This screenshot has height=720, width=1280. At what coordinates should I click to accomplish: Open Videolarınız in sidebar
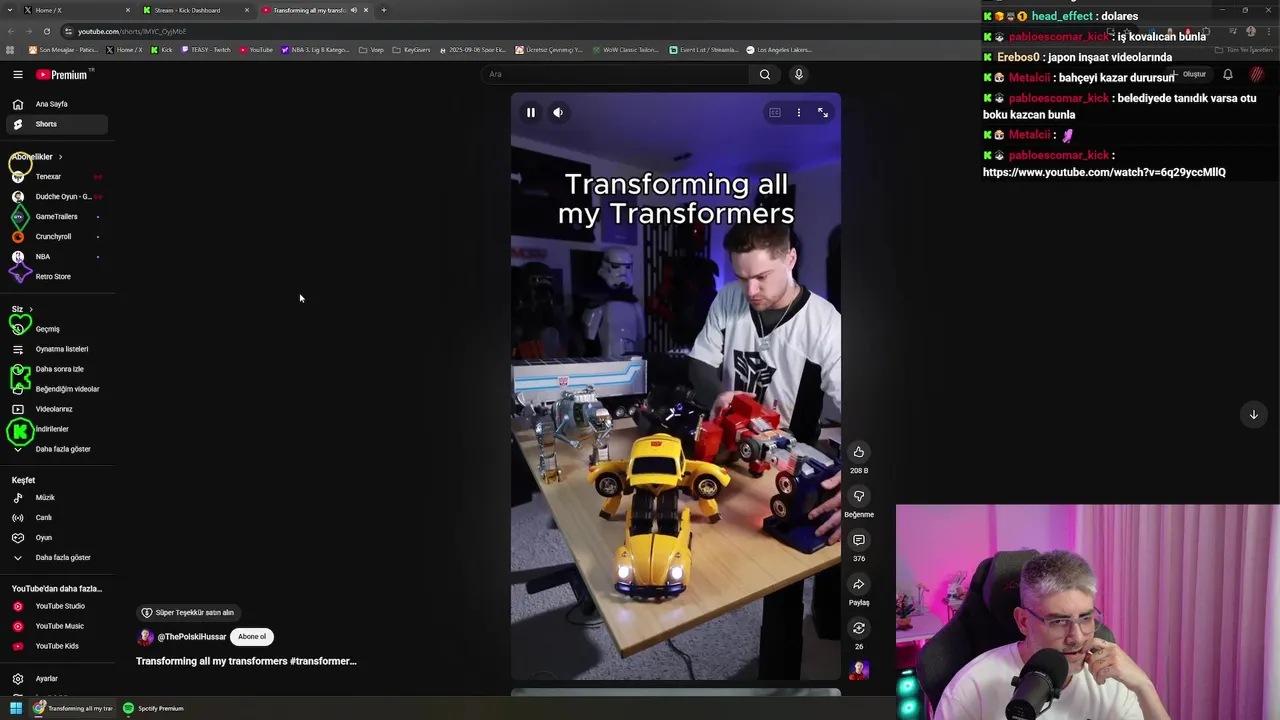click(55, 409)
